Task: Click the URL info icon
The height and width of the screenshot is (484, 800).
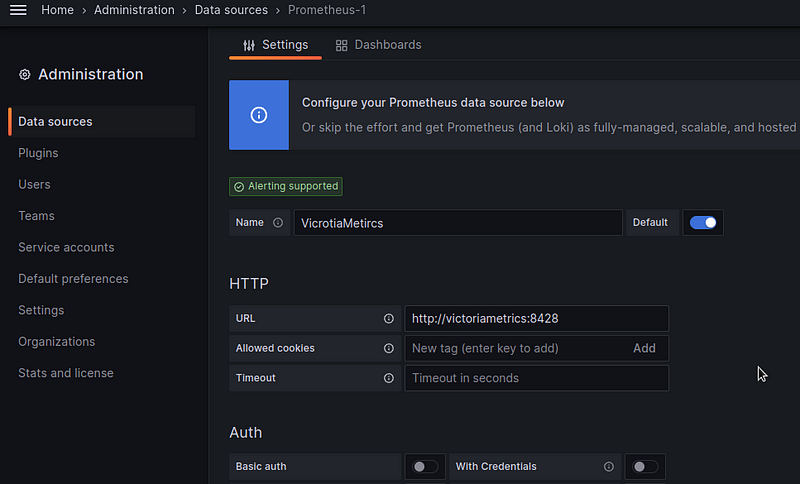Action: pos(389,318)
